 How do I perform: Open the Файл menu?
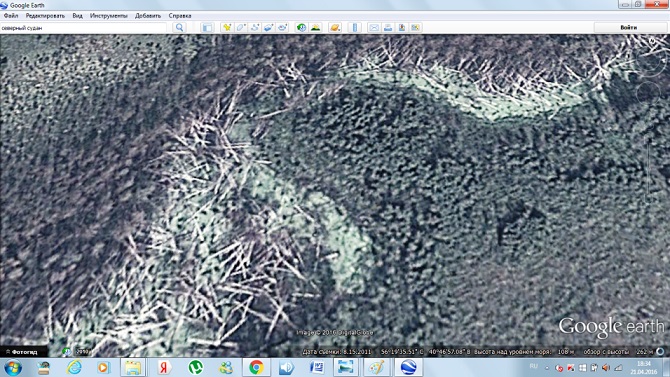(11, 16)
